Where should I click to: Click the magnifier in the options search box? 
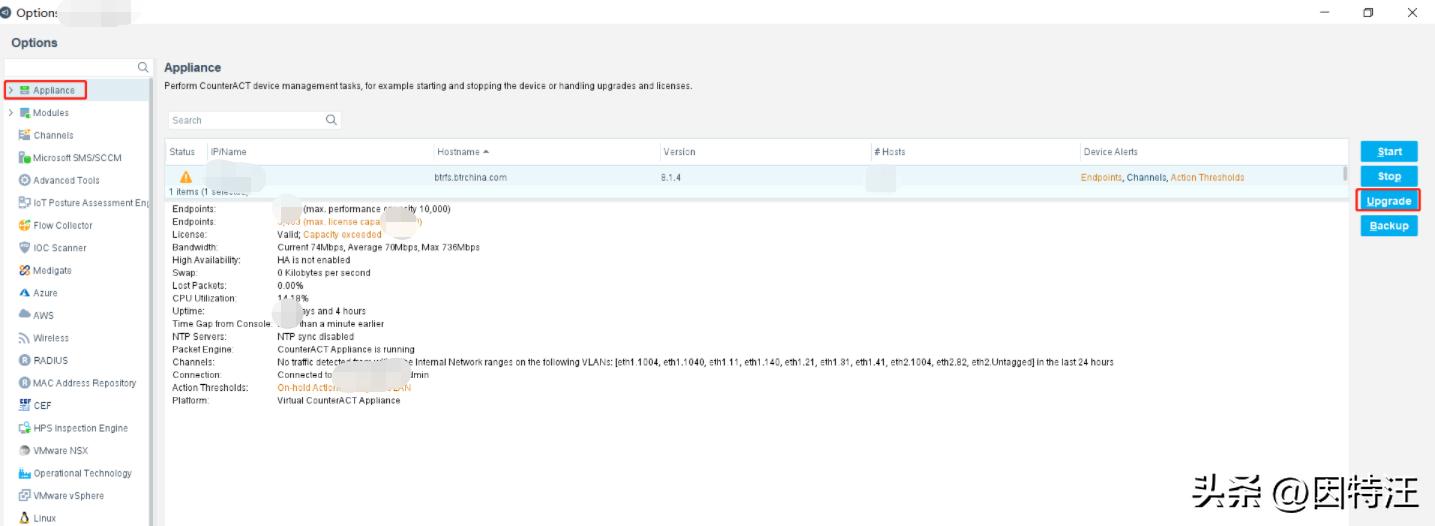(142, 67)
